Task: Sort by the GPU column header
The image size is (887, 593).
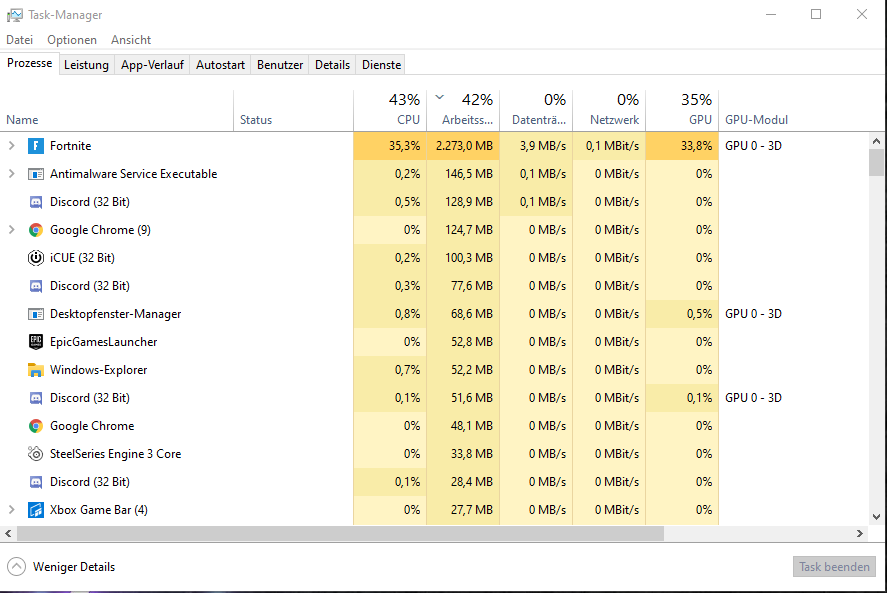Action: pyautogui.click(x=682, y=111)
